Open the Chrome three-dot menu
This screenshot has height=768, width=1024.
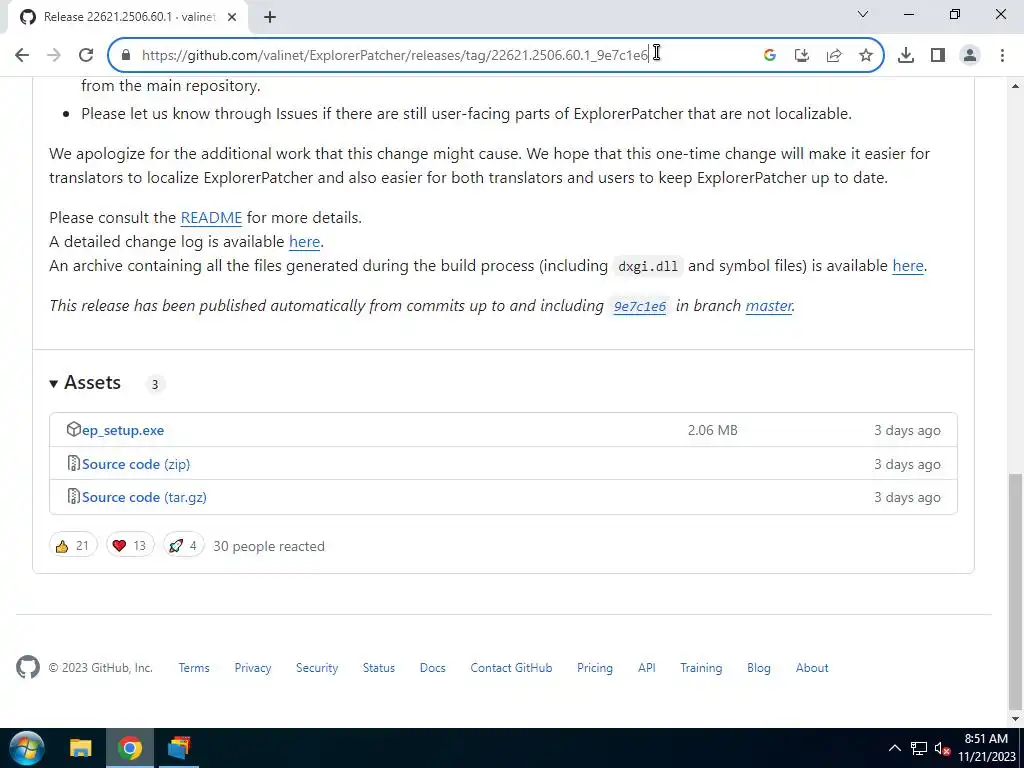pyautogui.click(x=1002, y=55)
